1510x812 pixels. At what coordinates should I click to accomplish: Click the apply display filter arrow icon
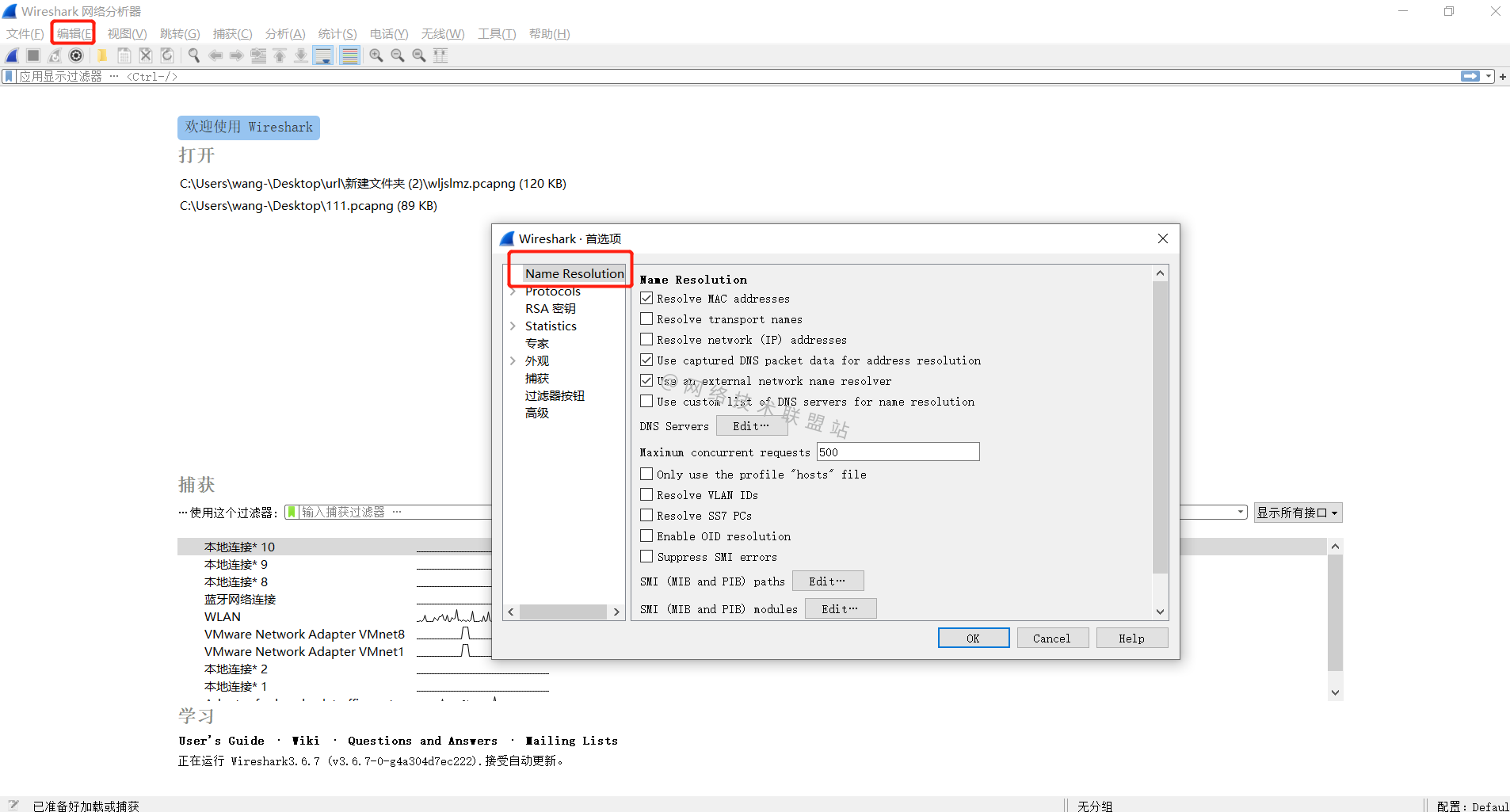pyautogui.click(x=1470, y=77)
